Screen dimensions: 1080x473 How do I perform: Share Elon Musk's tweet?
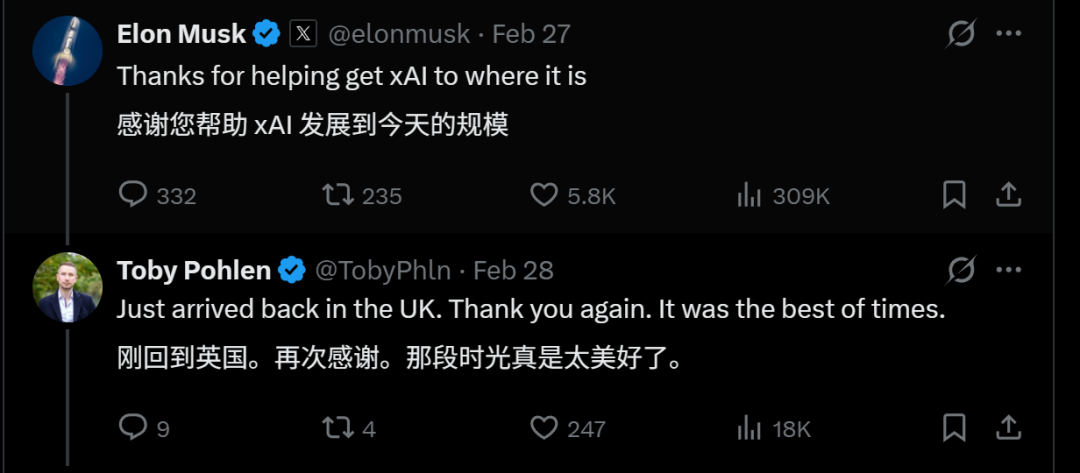pyautogui.click(x=1009, y=194)
